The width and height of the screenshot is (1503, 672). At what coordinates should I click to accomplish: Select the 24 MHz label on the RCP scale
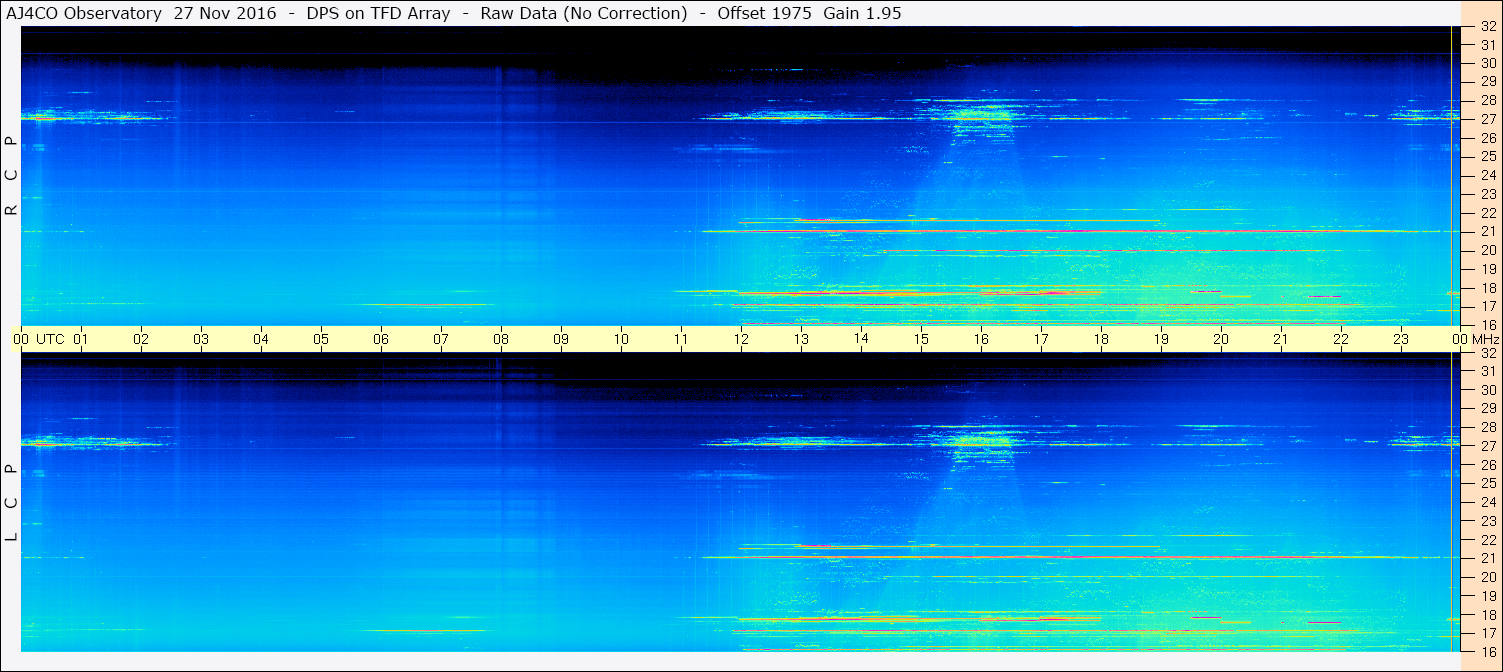point(1488,175)
